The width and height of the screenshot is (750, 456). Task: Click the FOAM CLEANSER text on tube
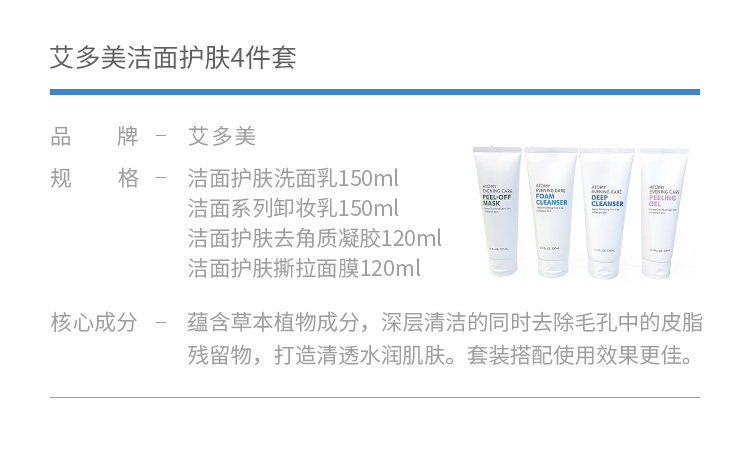pos(551,200)
